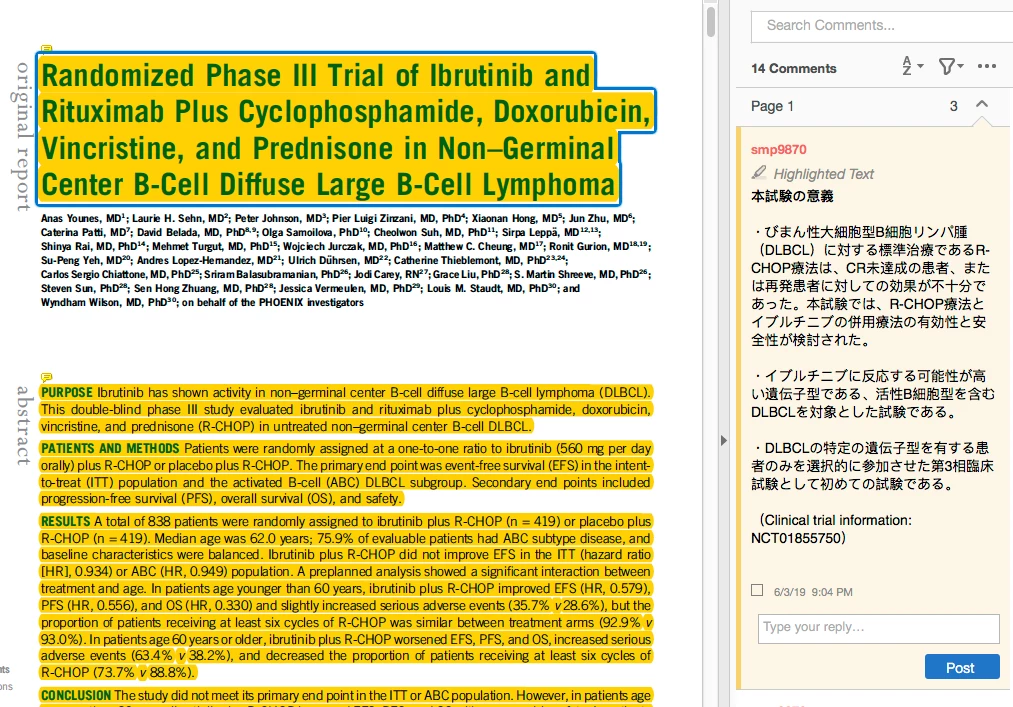Click the Search Comments field
Viewport: 1013px width, 707px height.
tap(882, 26)
